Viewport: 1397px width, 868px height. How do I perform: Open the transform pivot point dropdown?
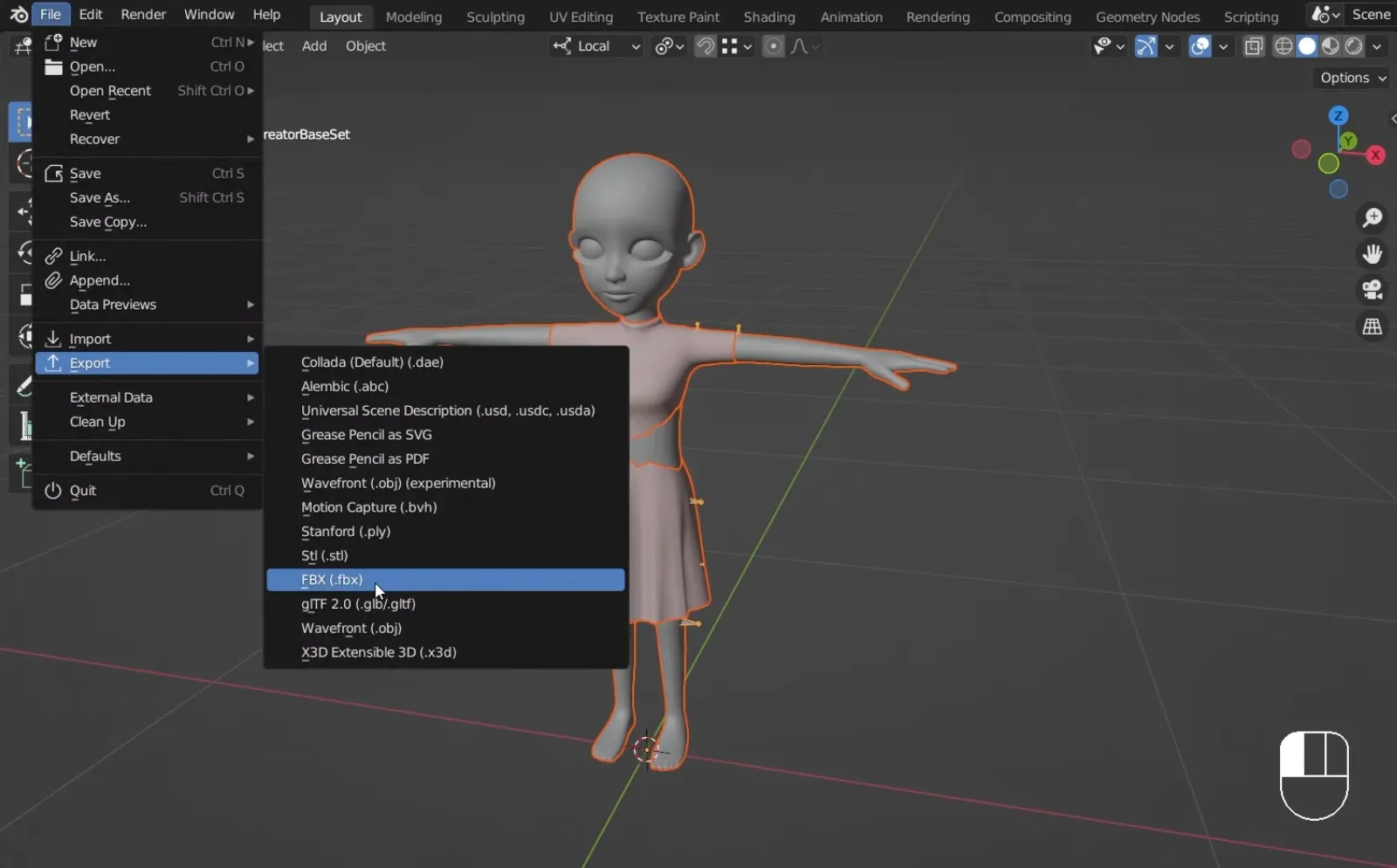point(669,46)
